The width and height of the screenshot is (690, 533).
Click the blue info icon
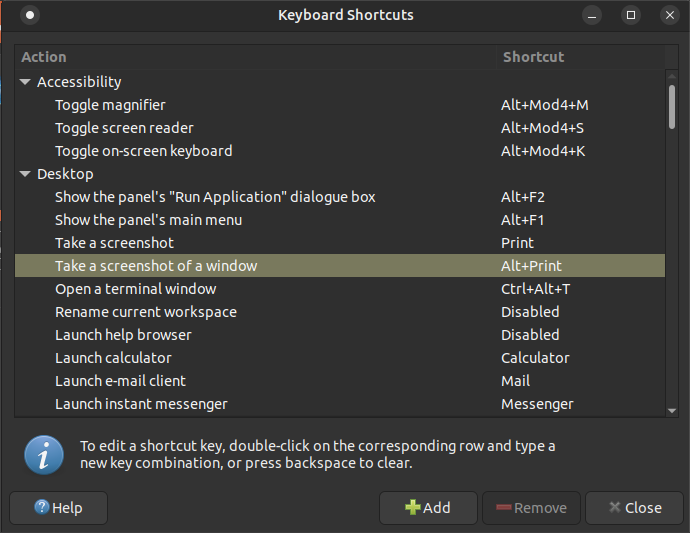[44, 455]
